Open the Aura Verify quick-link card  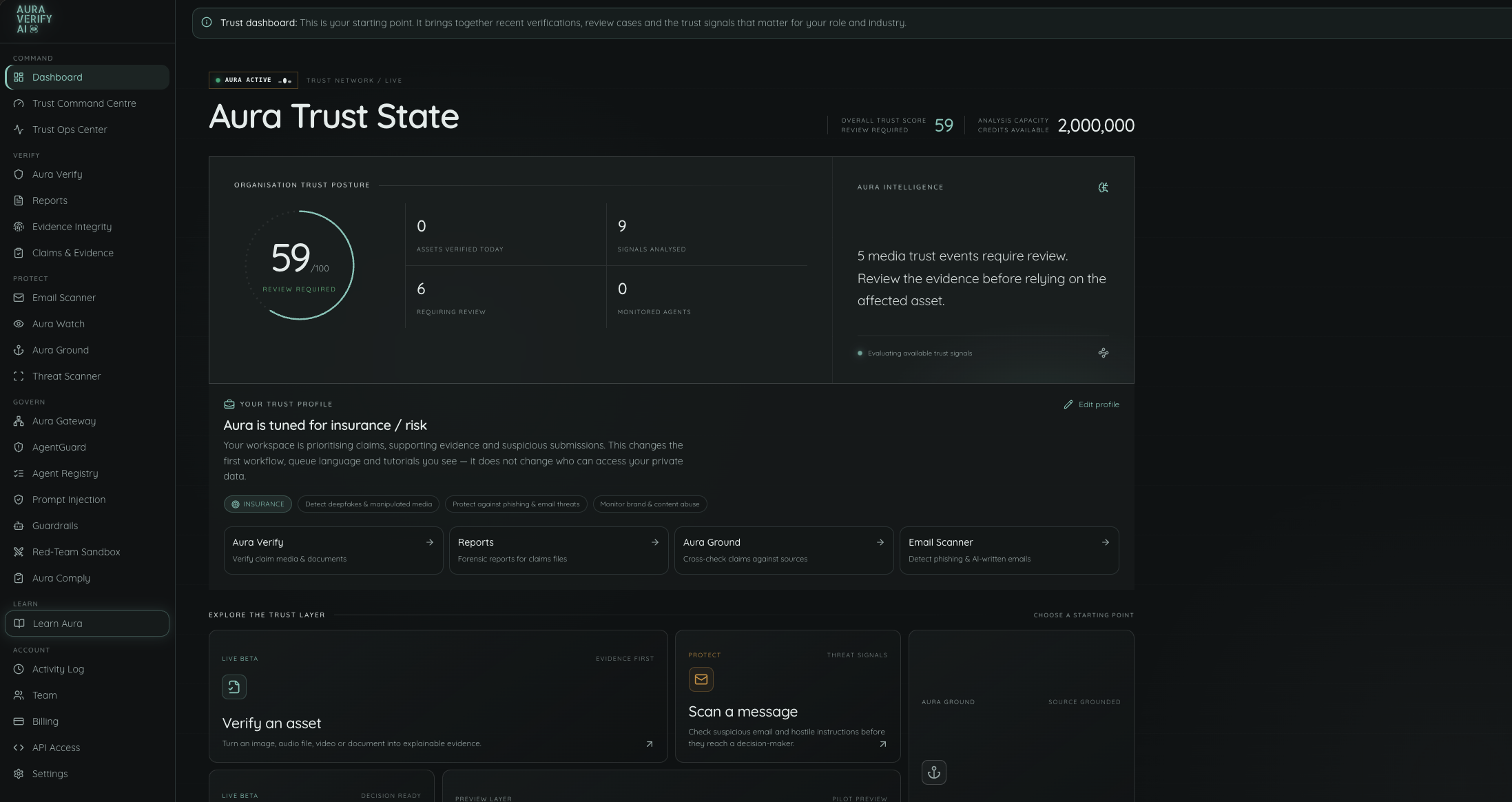click(333, 551)
